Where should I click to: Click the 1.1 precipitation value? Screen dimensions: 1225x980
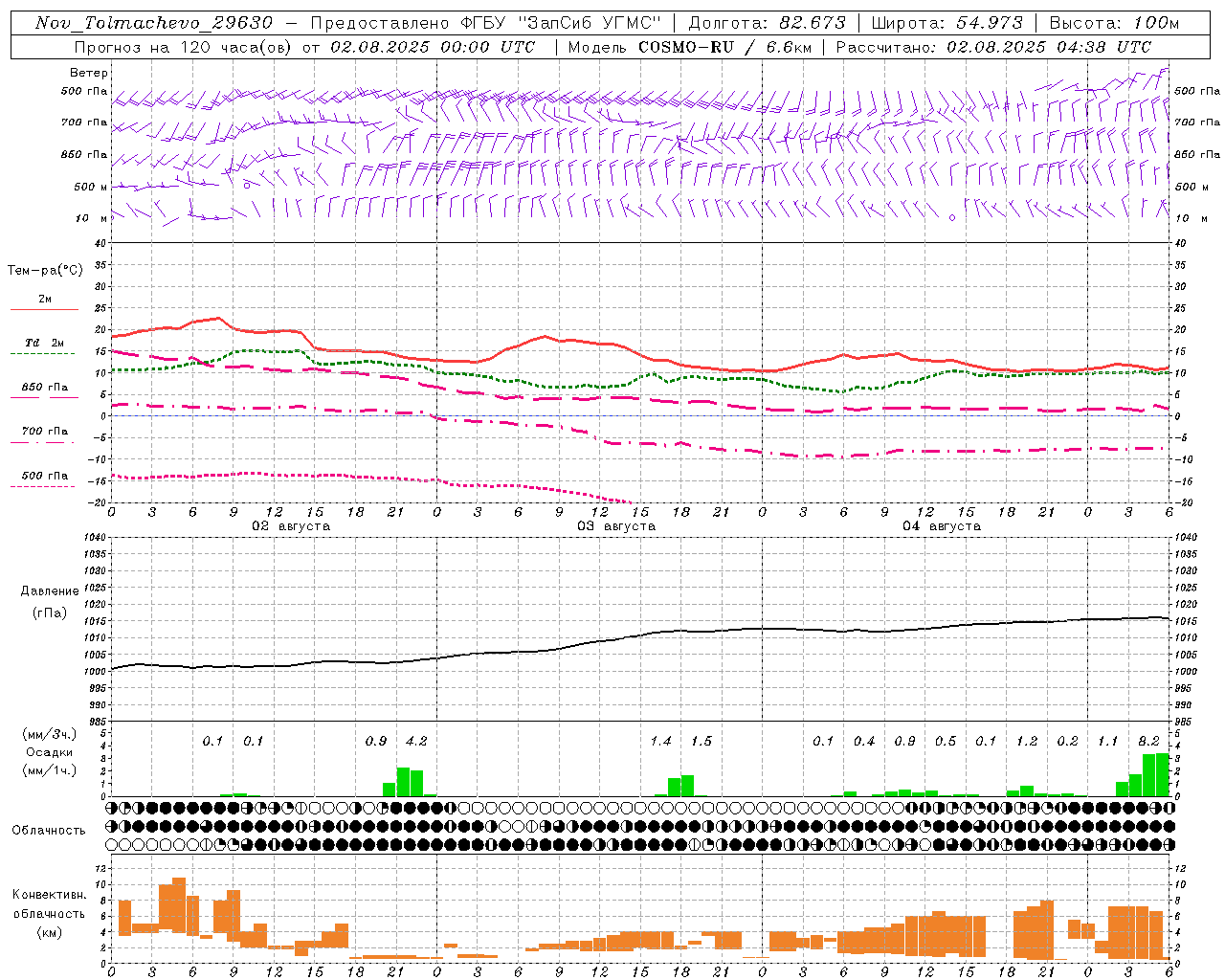1107,742
